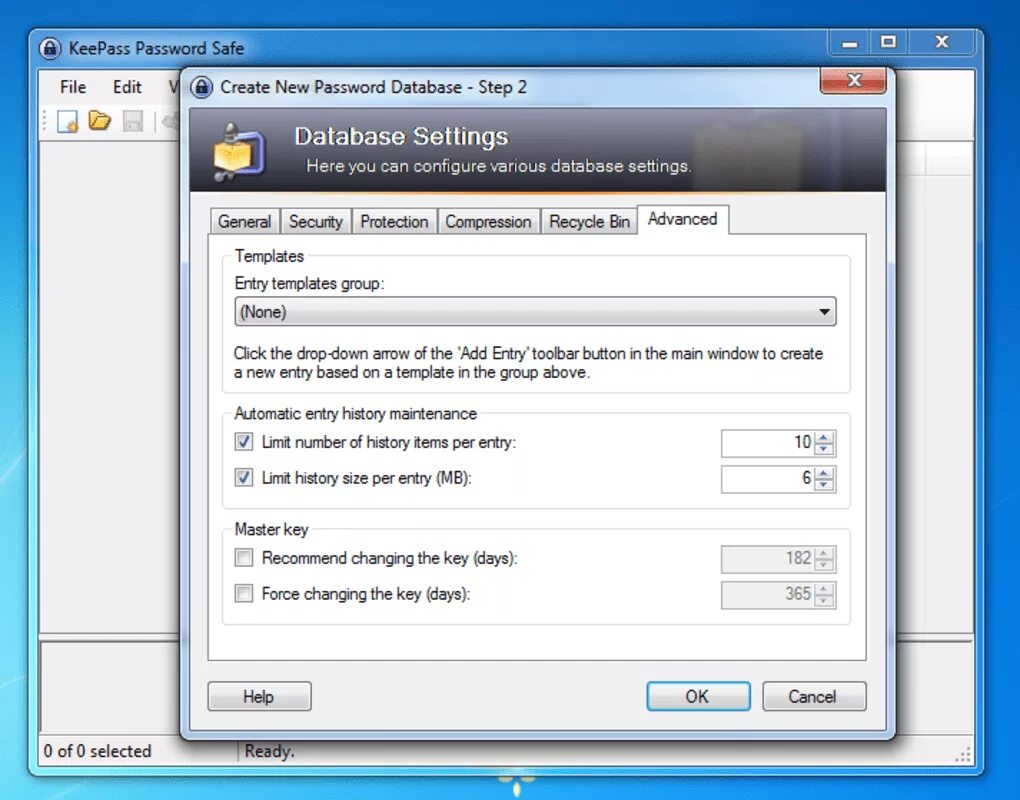
Task: Click the lock icon in dialog title bar
Action: point(202,87)
